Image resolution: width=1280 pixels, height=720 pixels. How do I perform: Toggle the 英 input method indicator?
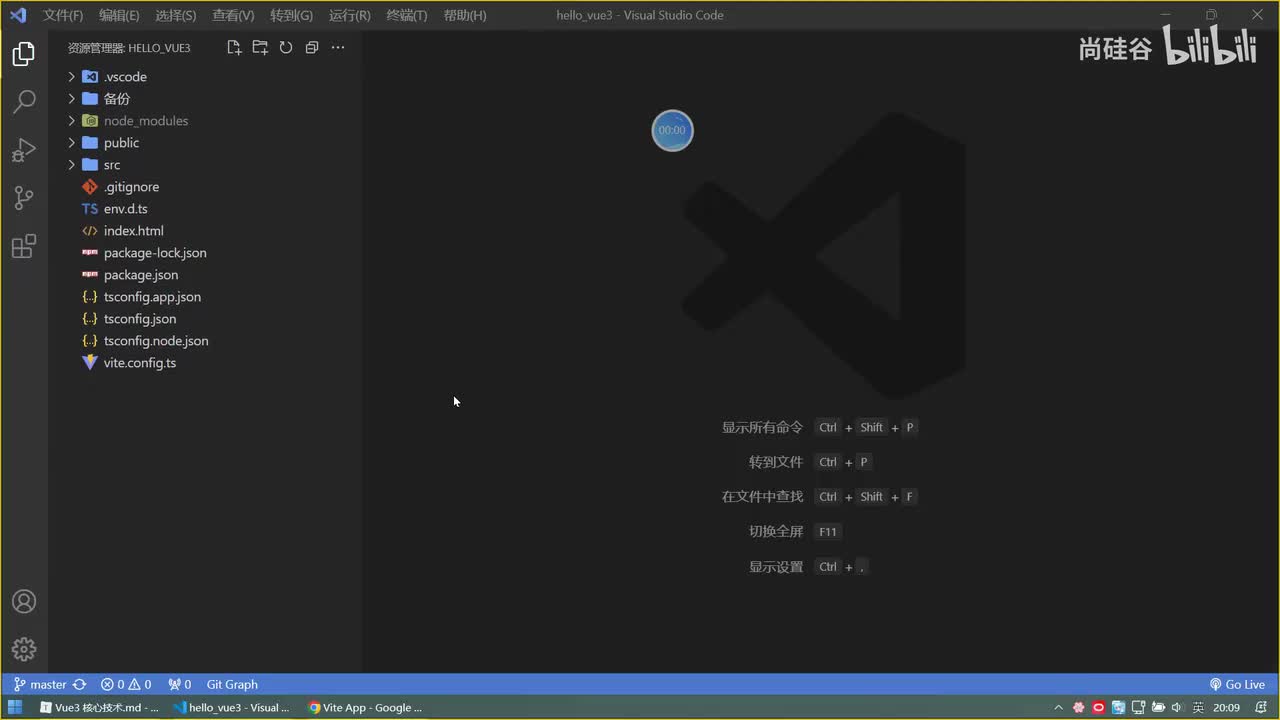pos(1198,708)
